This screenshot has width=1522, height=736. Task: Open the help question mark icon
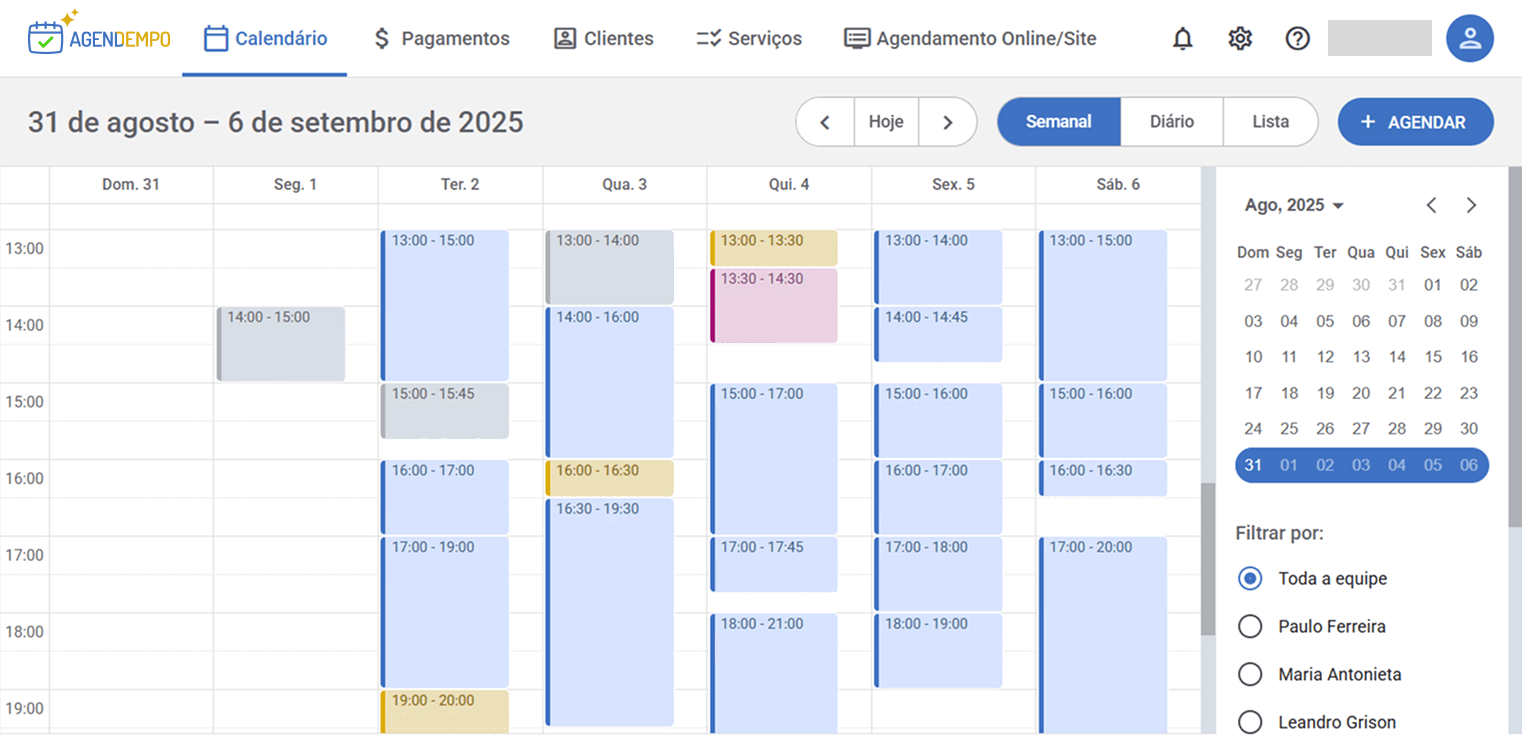pos(1297,38)
